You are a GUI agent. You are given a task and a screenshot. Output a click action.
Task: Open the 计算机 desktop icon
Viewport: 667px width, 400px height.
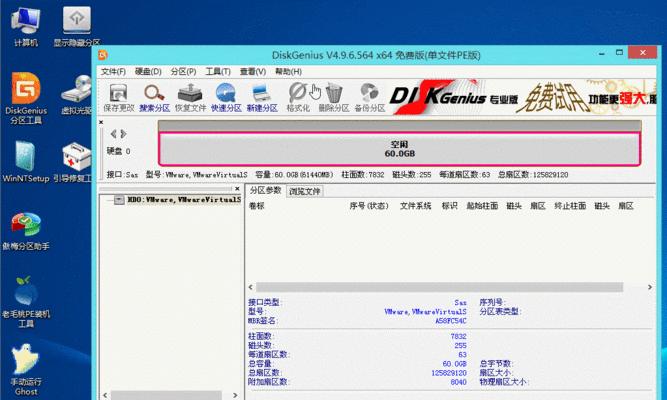[26, 26]
